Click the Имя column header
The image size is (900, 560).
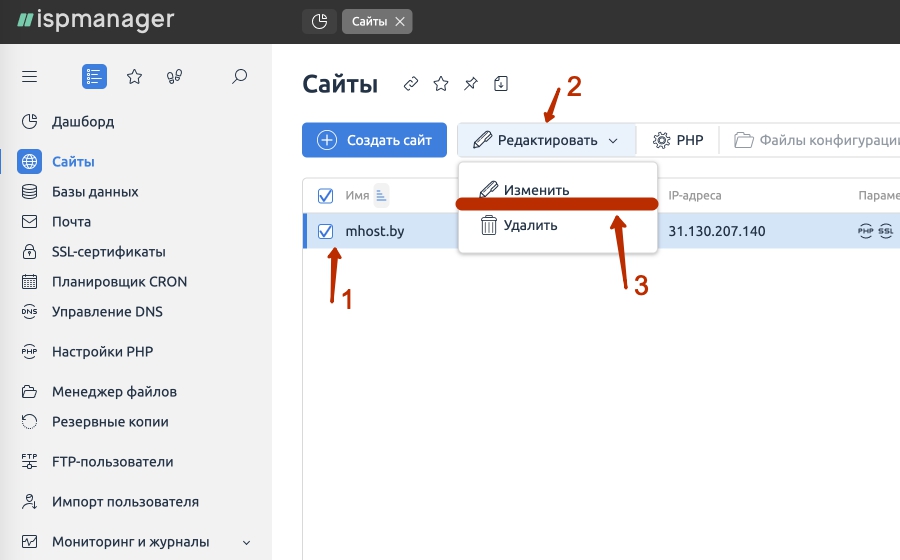357,196
